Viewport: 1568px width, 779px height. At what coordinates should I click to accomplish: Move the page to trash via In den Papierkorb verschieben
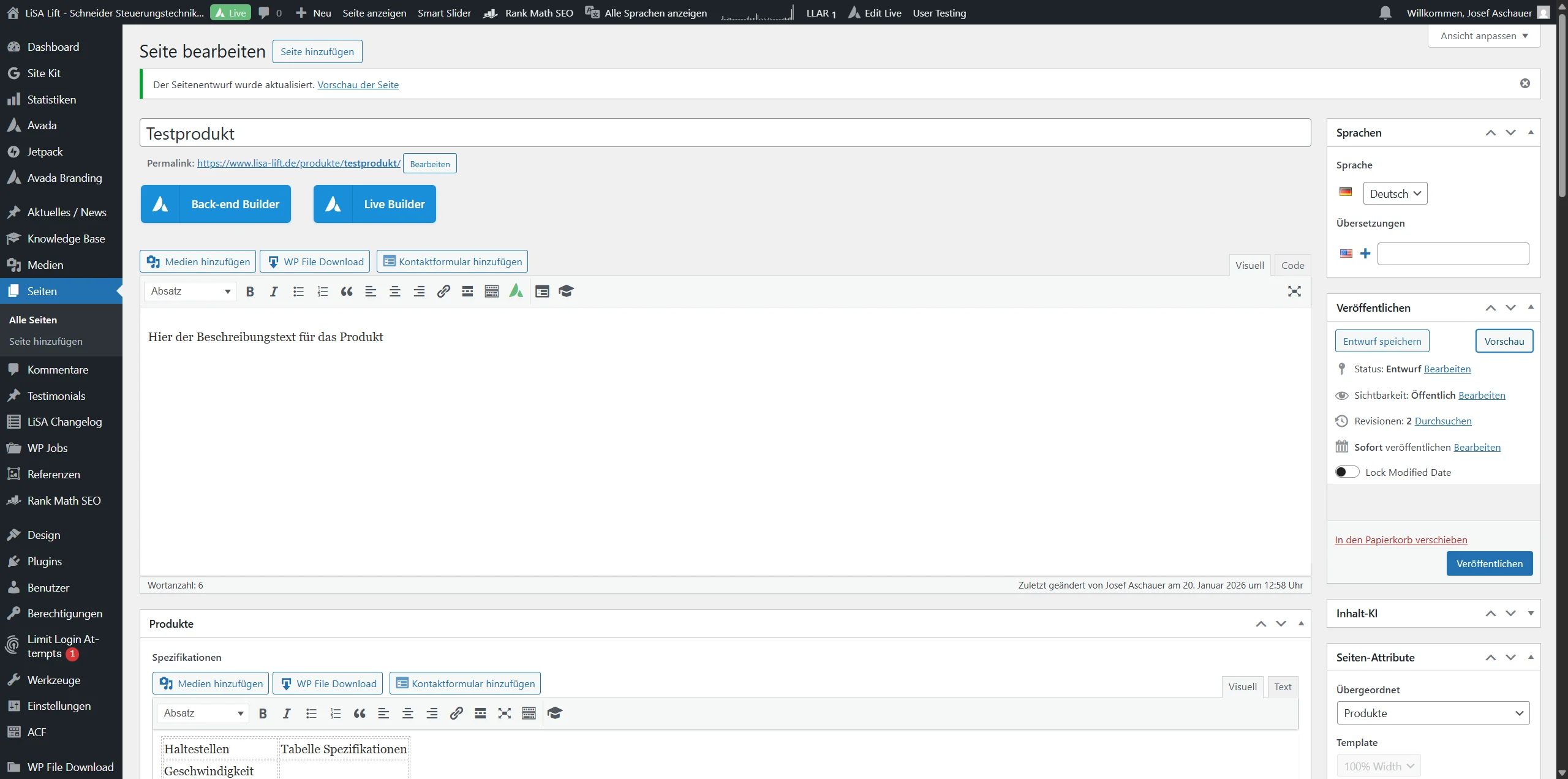tap(1401, 540)
